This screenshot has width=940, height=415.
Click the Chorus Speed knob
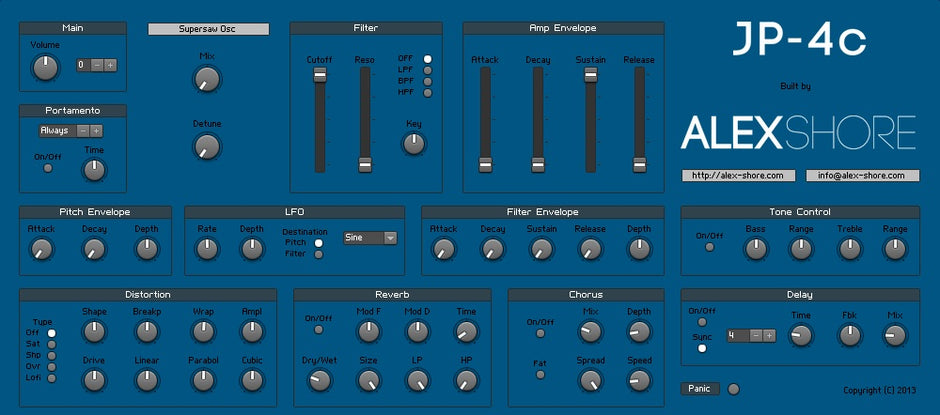[639, 380]
